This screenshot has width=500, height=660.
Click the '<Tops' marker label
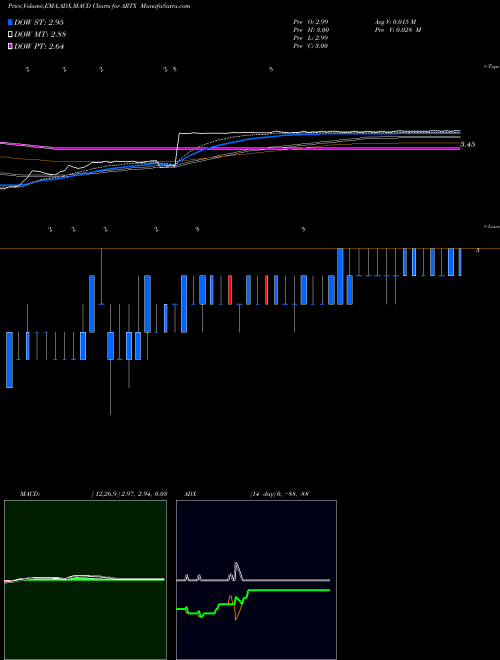coord(491,67)
